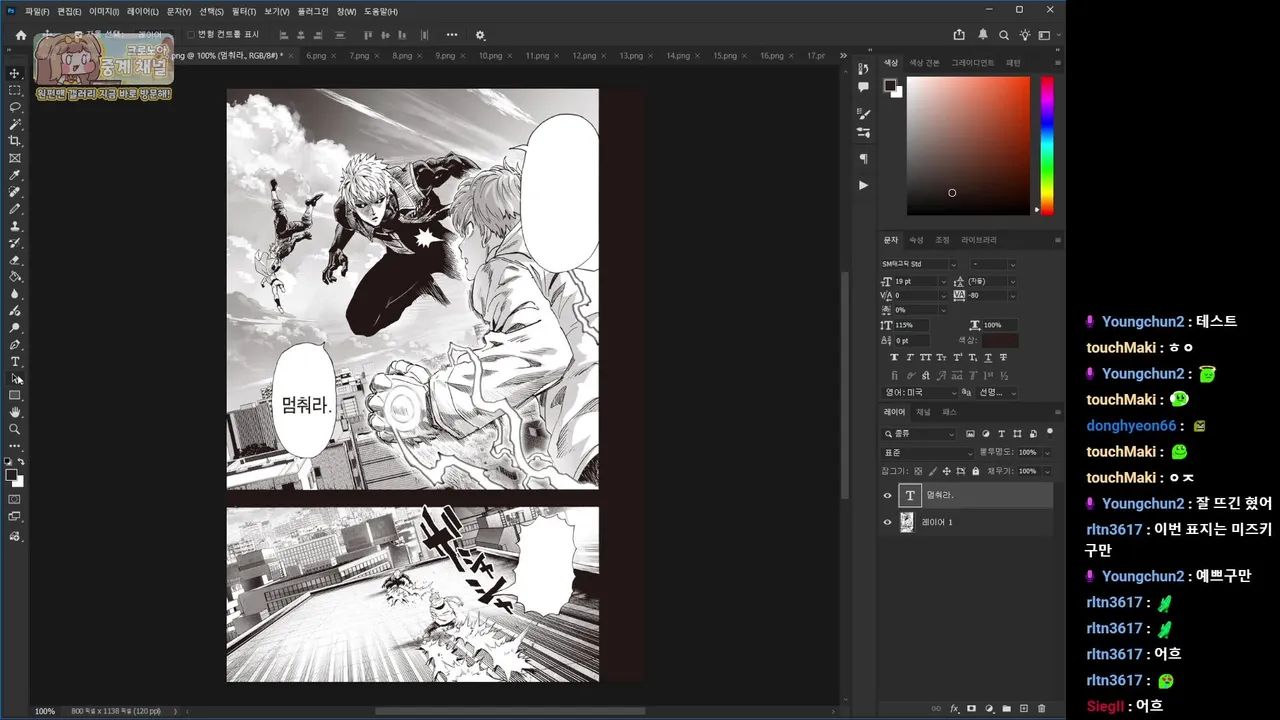The height and width of the screenshot is (720, 1280).
Task: Toggle lock transparent pixels
Action: tap(918, 471)
